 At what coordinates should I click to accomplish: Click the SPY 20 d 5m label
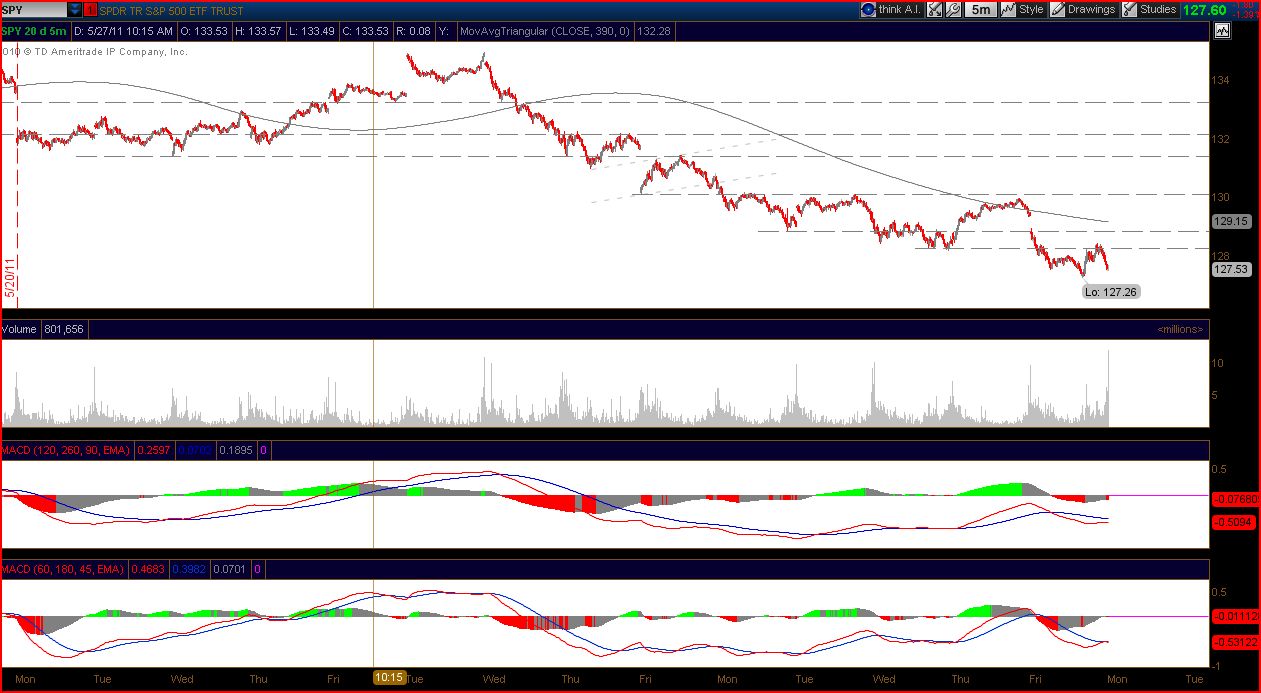[x=35, y=31]
